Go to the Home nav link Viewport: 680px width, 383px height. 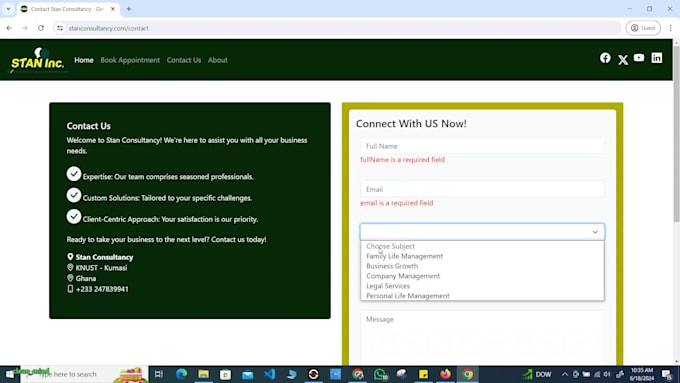click(84, 60)
